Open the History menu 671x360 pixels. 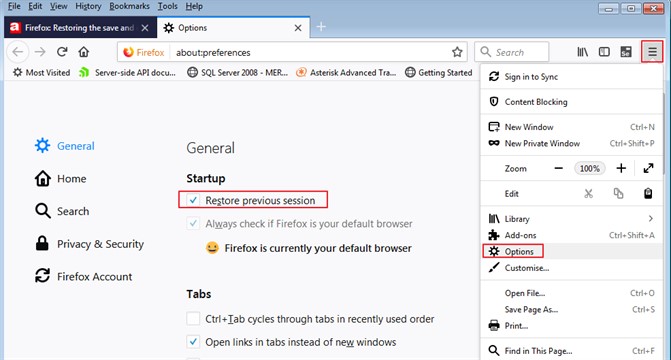88,6
